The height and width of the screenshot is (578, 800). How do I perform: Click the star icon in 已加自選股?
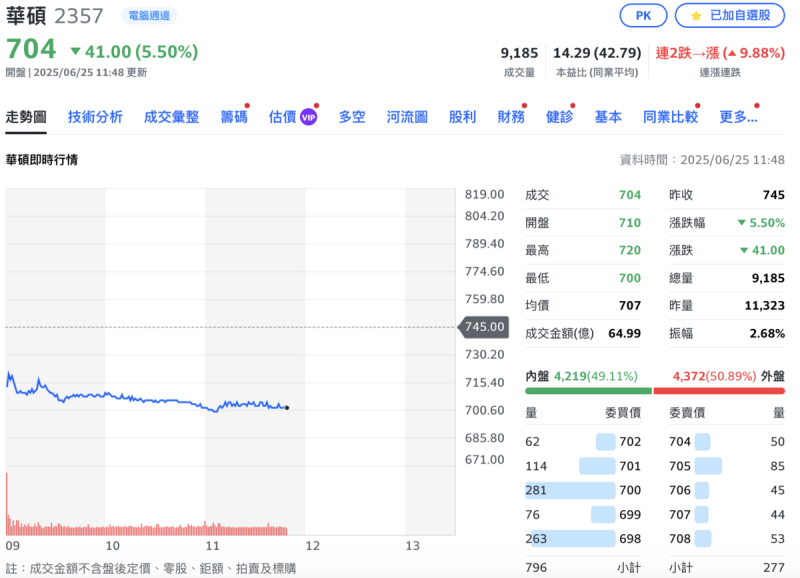(696, 16)
